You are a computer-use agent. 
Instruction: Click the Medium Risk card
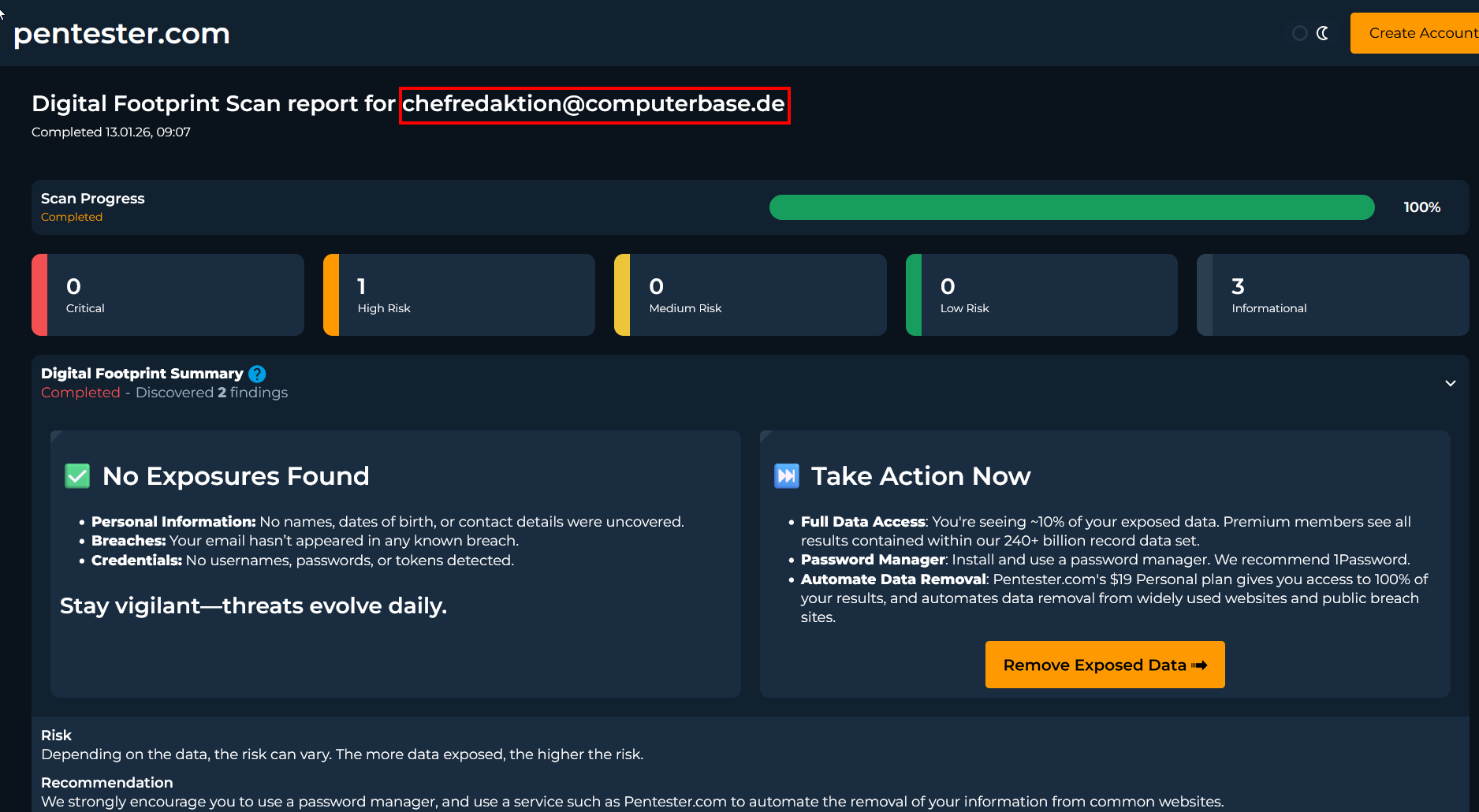pos(750,294)
